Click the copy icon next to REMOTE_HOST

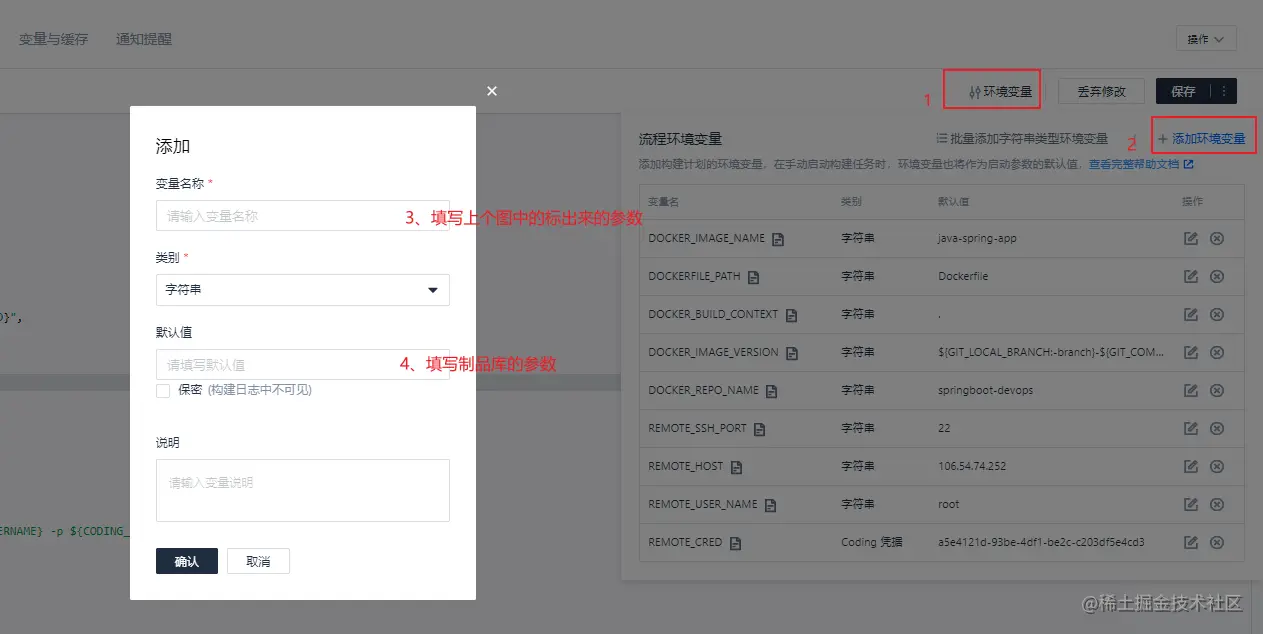[737, 467]
